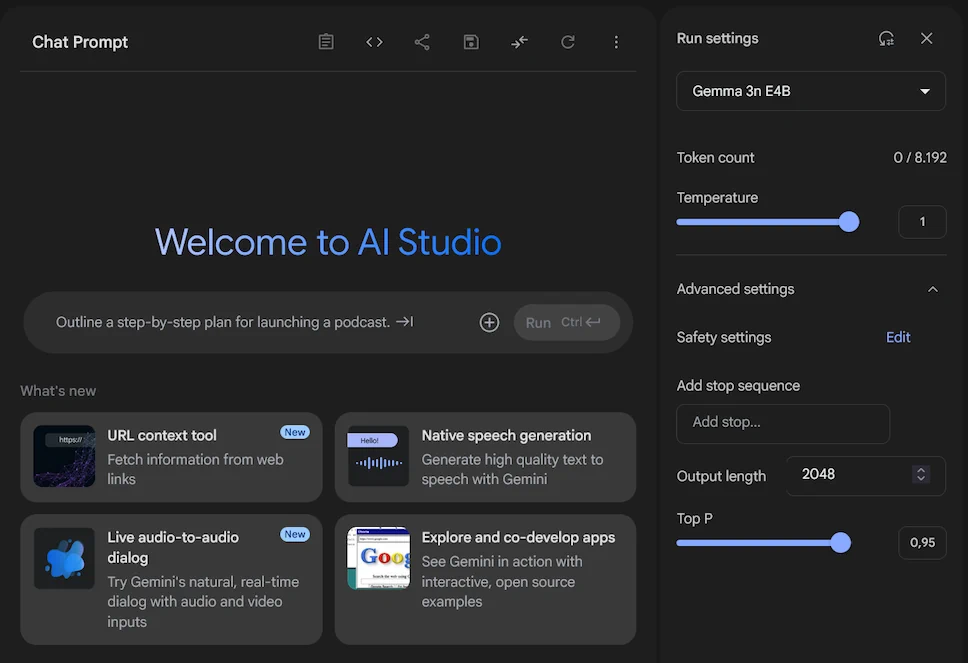The height and width of the screenshot is (663, 968).
Task: Open Explore and co-develop apps card
Action: 485,579
